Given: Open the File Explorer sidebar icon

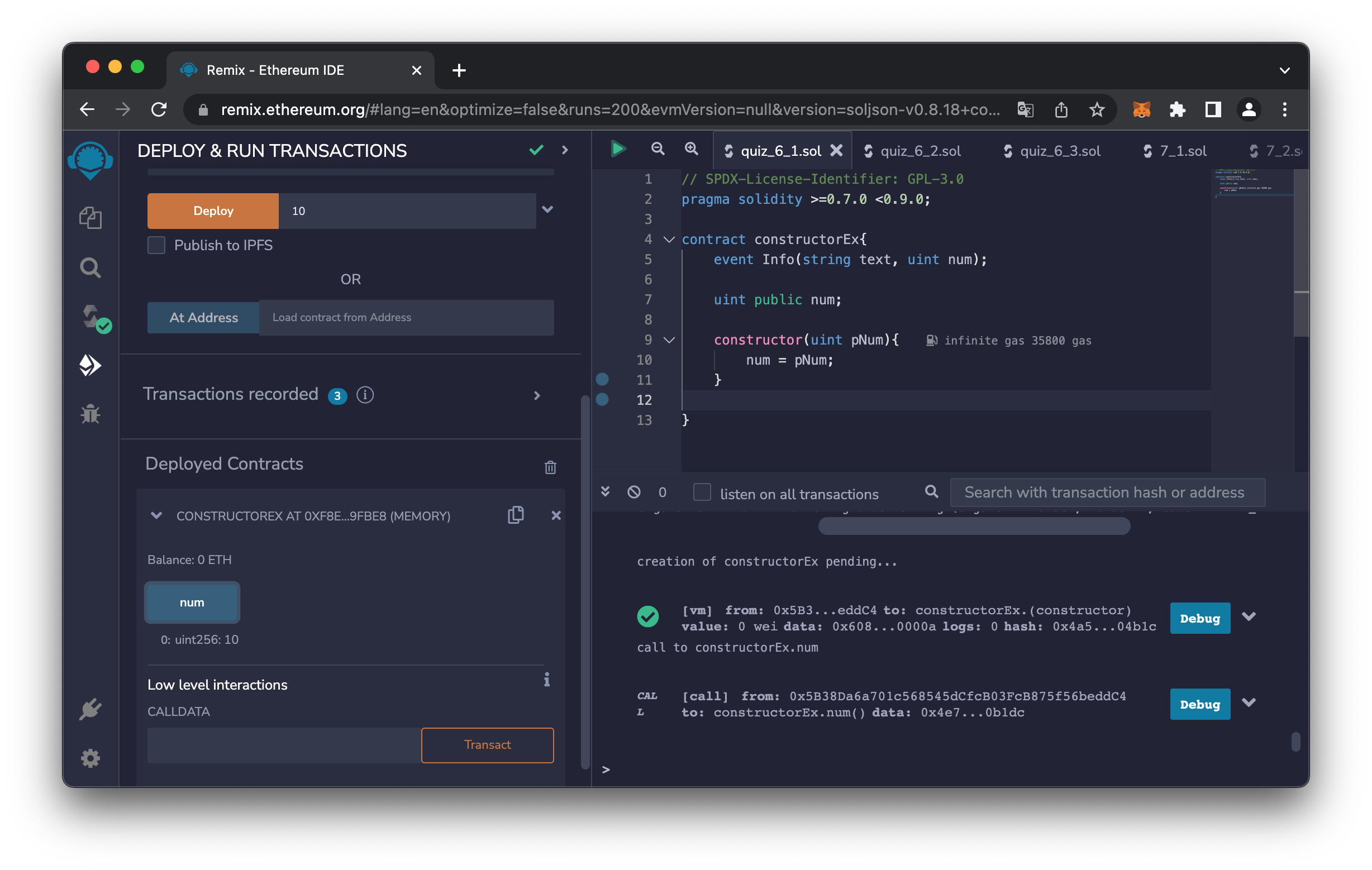Looking at the screenshot, I should tap(90, 218).
